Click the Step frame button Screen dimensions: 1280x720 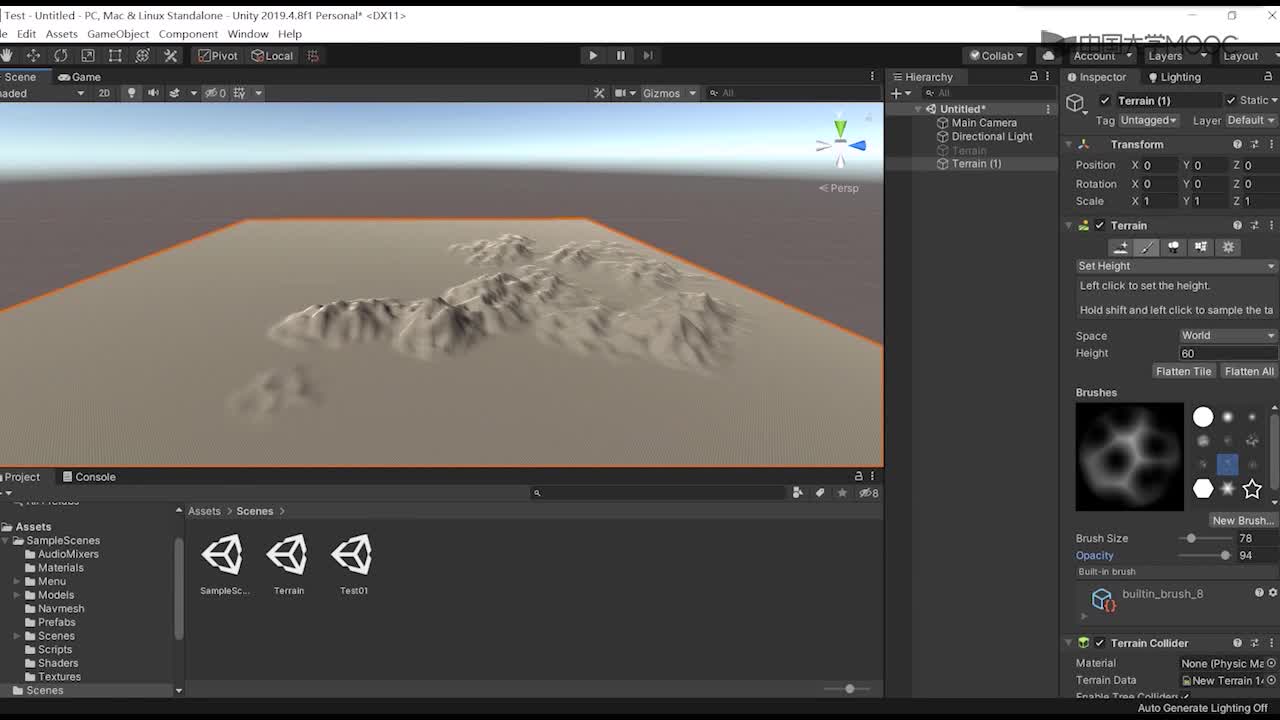point(648,56)
